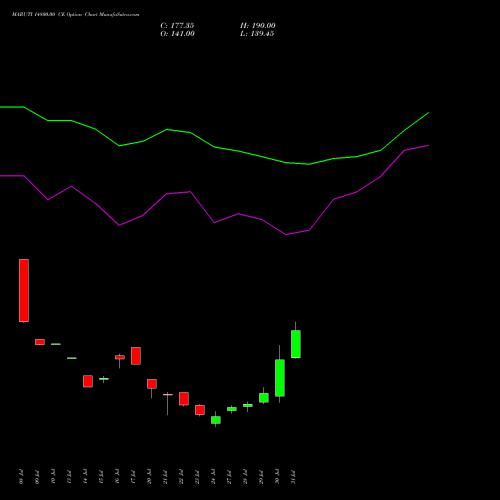Viewport: 500px width, 500px height.
Task: Select the red candle for 23 Jul
Action: tap(200, 410)
